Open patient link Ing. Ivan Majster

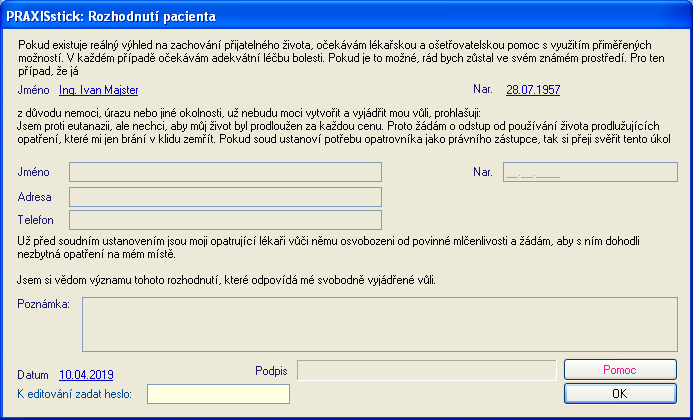(99, 90)
